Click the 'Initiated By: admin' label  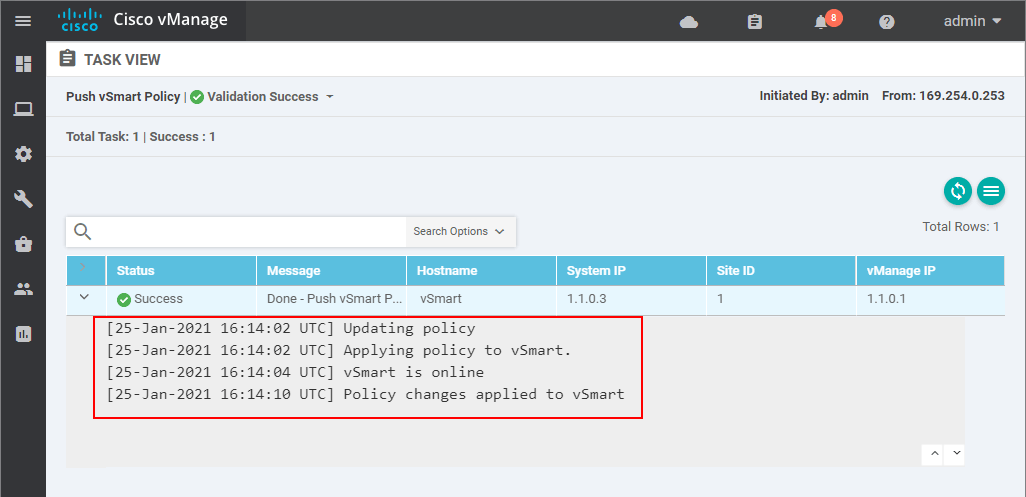pyautogui.click(x=814, y=95)
